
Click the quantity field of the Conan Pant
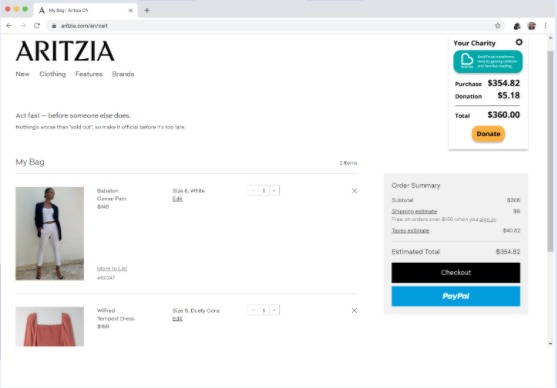click(x=264, y=190)
